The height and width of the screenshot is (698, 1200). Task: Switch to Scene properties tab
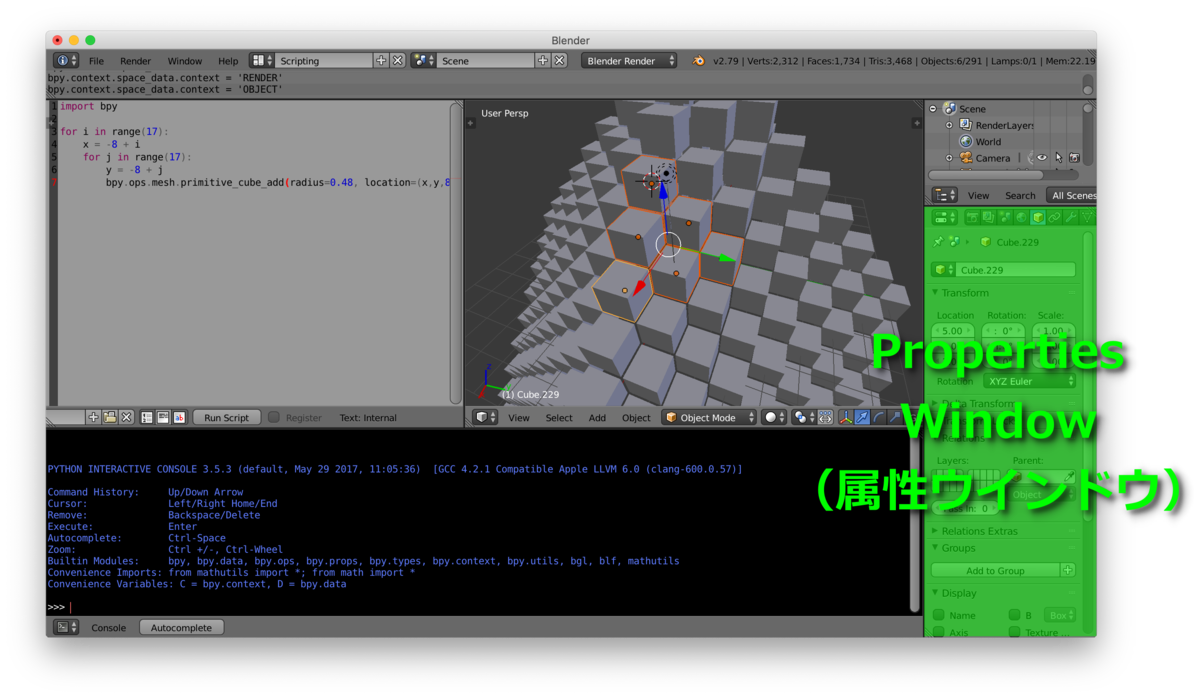(1005, 217)
